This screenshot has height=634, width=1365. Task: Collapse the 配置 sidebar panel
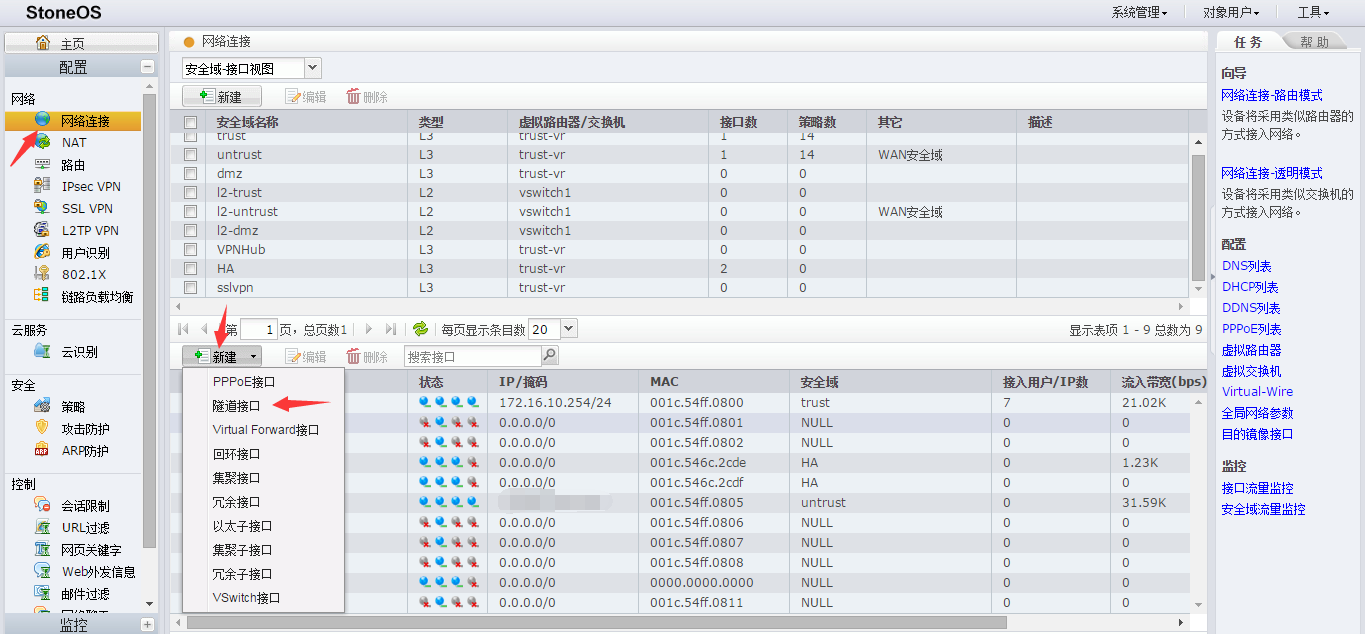148,67
